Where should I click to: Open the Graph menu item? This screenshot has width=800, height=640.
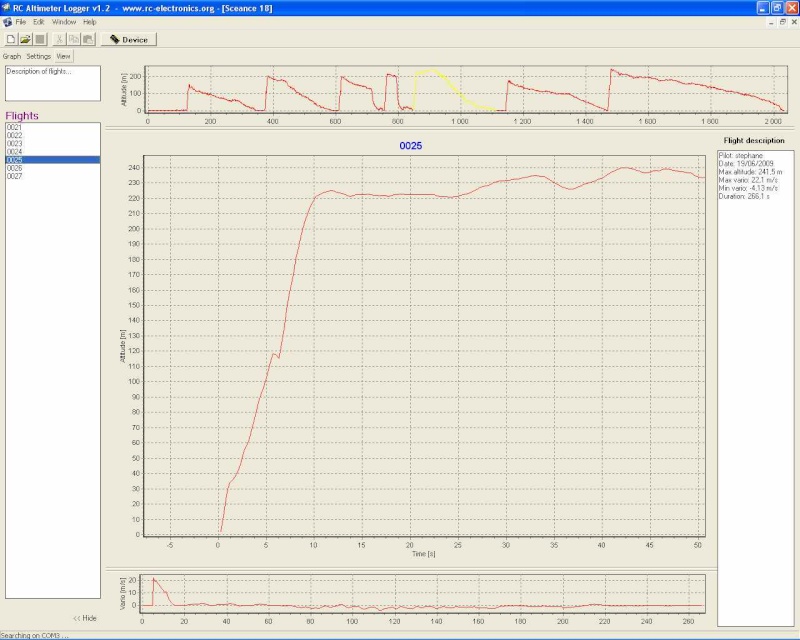pos(12,56)
